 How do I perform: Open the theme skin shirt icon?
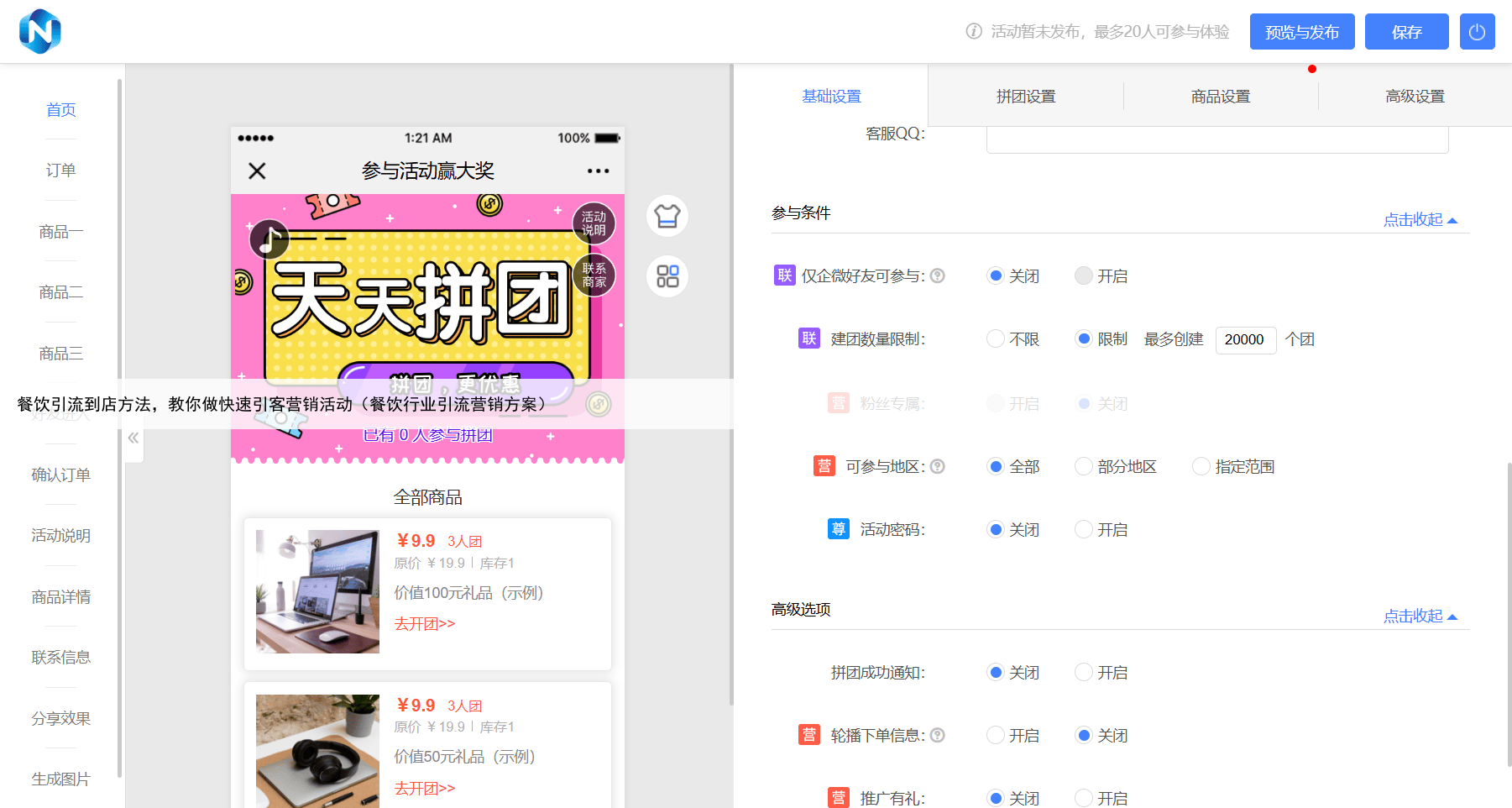click(667, 216)
